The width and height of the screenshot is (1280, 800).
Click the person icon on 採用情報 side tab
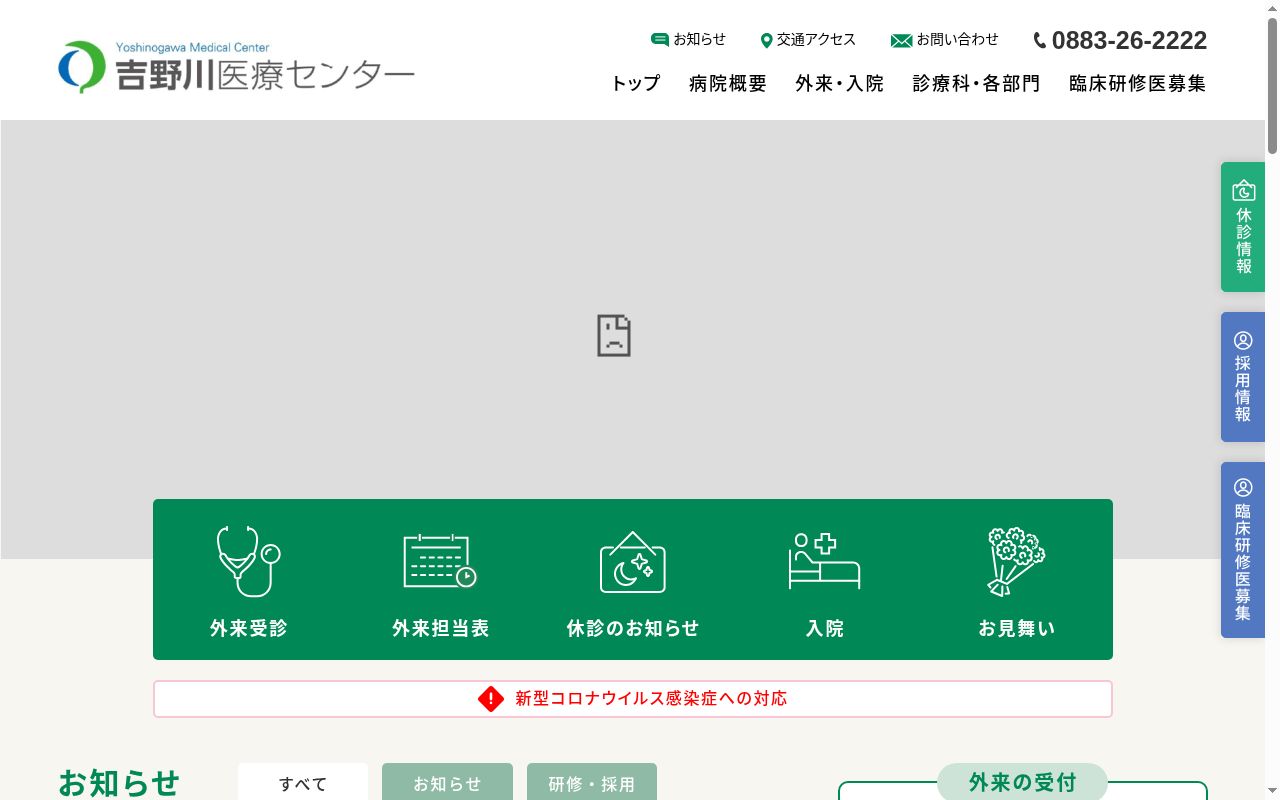point(1243,340)
